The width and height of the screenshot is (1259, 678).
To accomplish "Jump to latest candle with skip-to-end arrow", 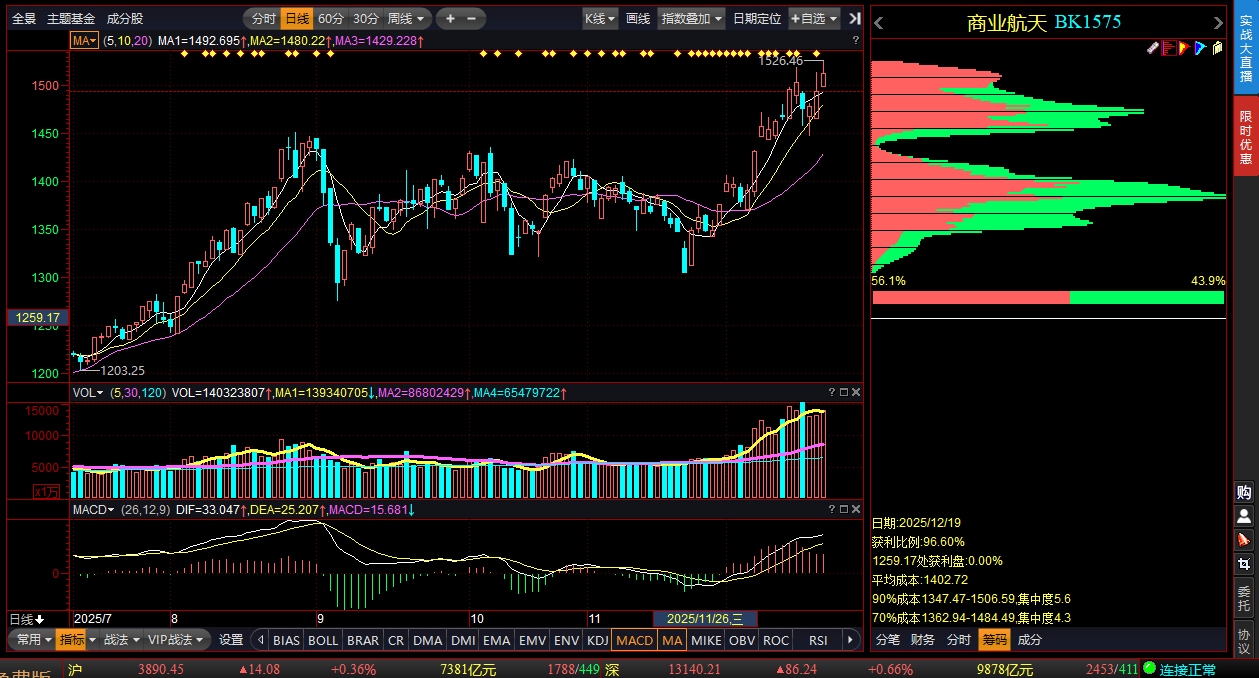I will coord(854,18).
